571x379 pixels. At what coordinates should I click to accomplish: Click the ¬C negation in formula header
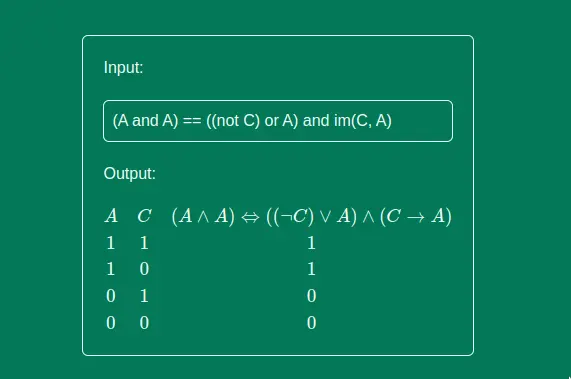point(296,216)
